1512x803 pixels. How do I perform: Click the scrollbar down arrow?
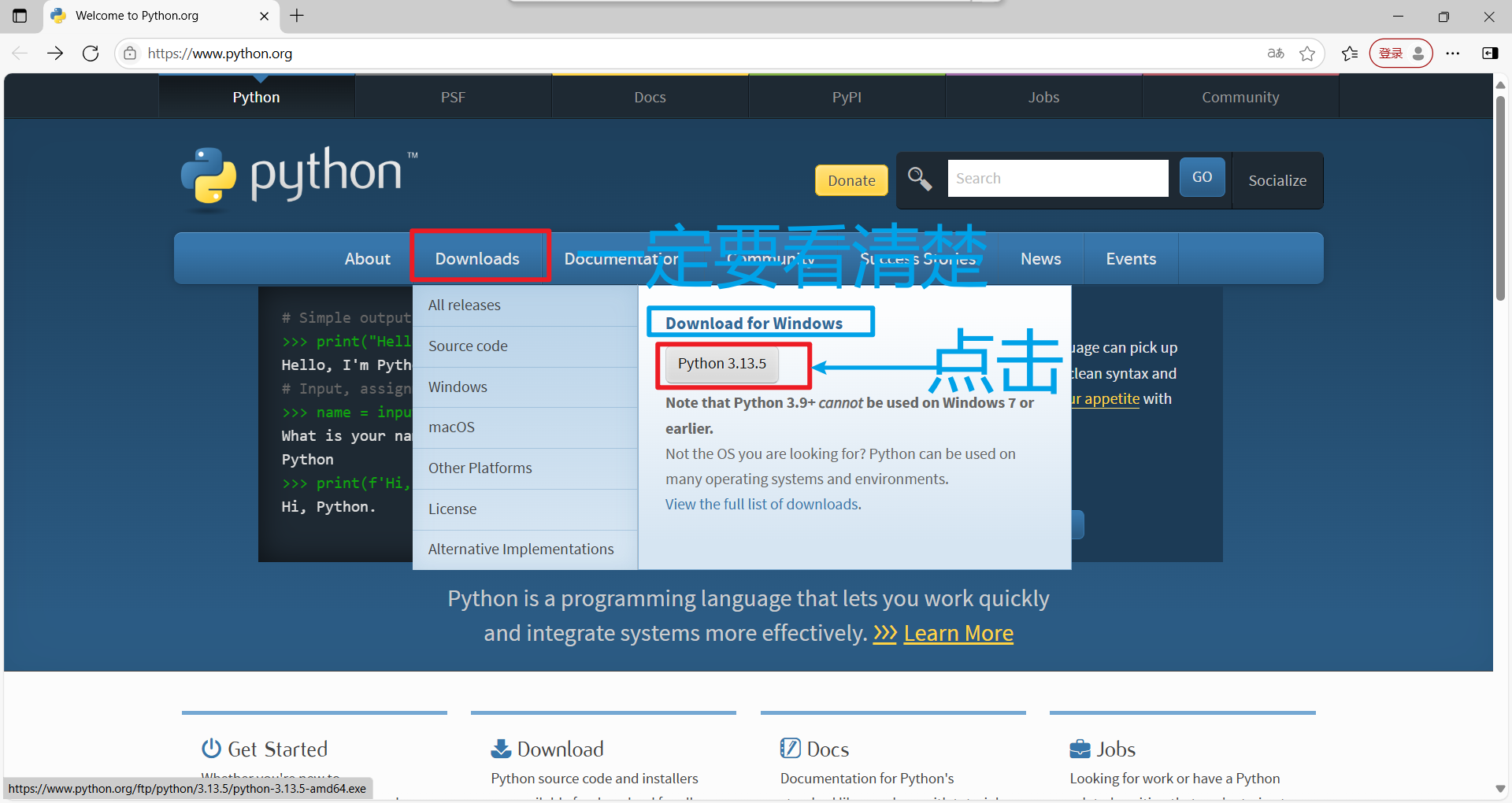pos(1500,789)
